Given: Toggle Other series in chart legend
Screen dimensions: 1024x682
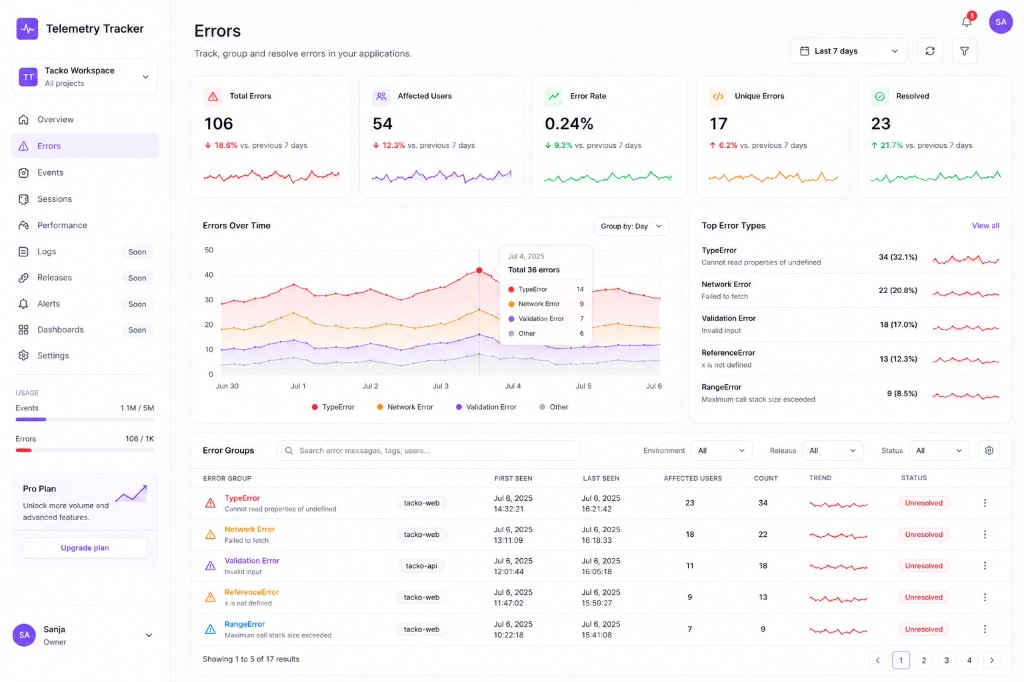Looking at the screenshot, I should coord(554,407).
